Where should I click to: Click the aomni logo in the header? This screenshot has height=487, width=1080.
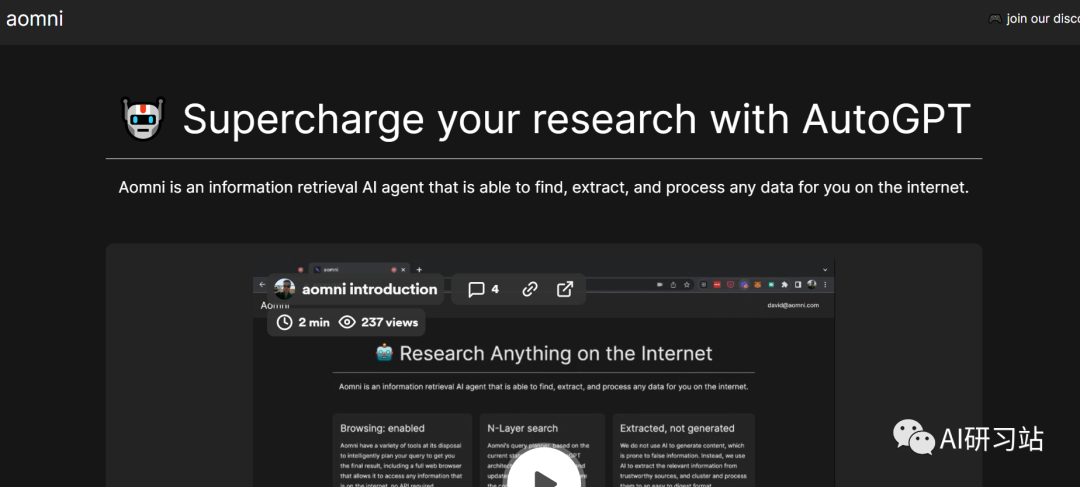click(x=34, y=19)
